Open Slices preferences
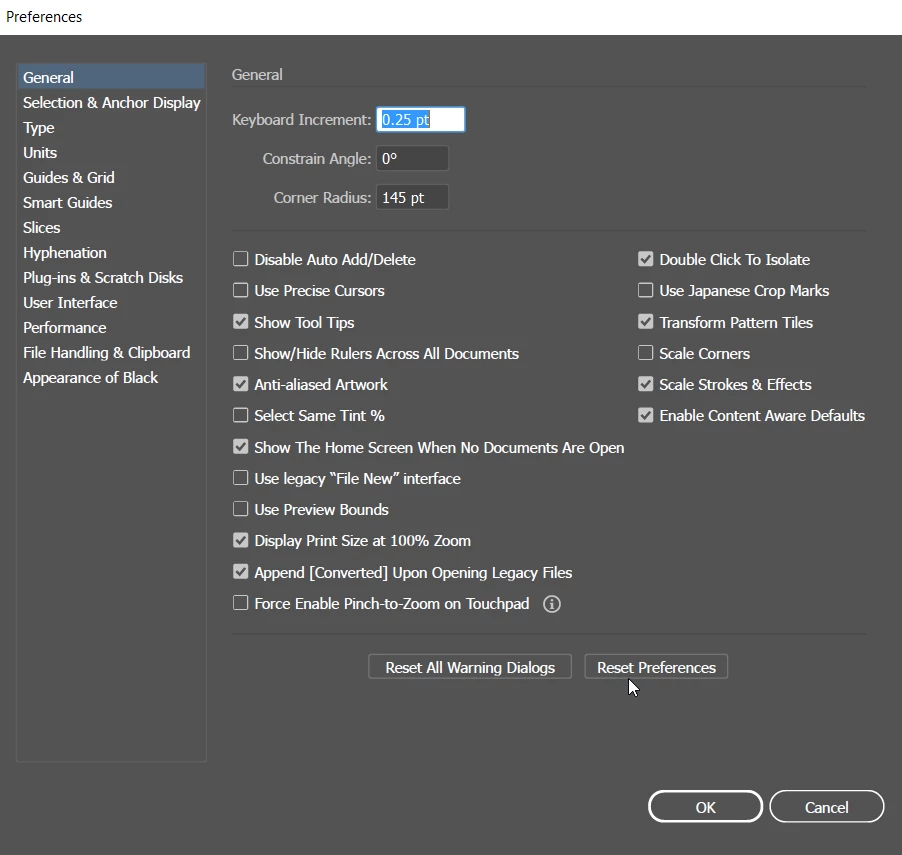 pos(111,227)
